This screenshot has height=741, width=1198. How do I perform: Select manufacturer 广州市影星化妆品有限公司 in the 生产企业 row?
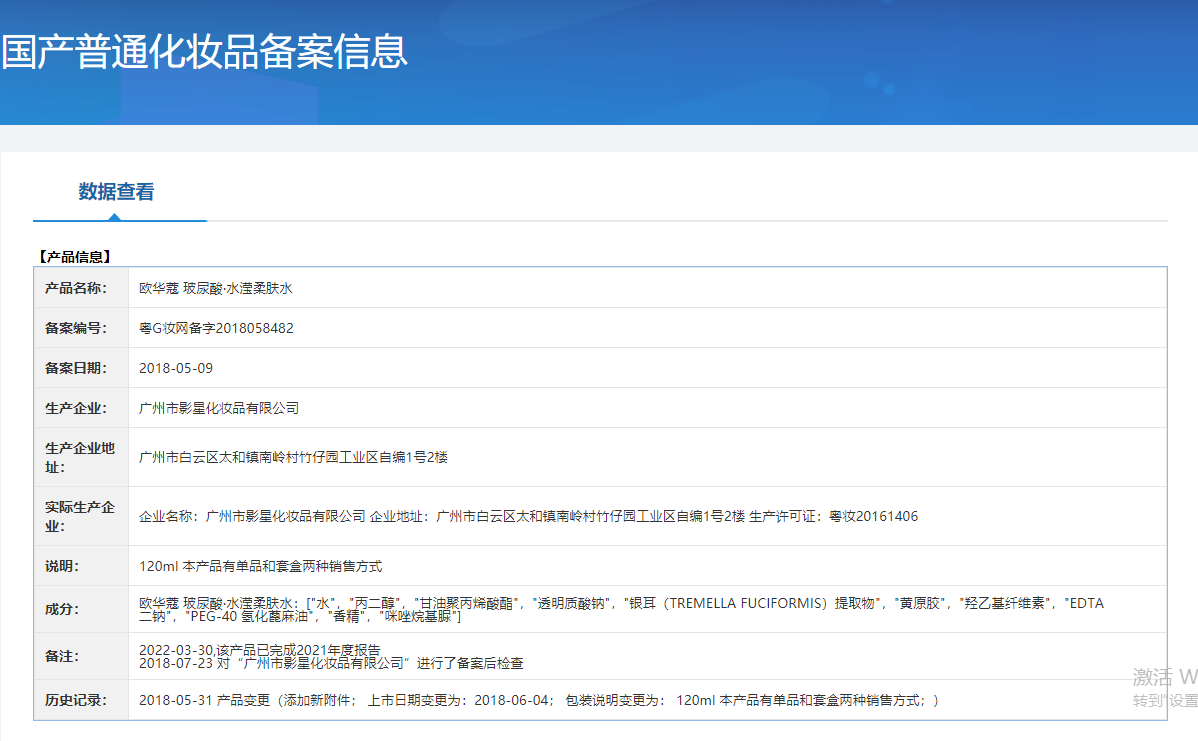pos(219,409)
